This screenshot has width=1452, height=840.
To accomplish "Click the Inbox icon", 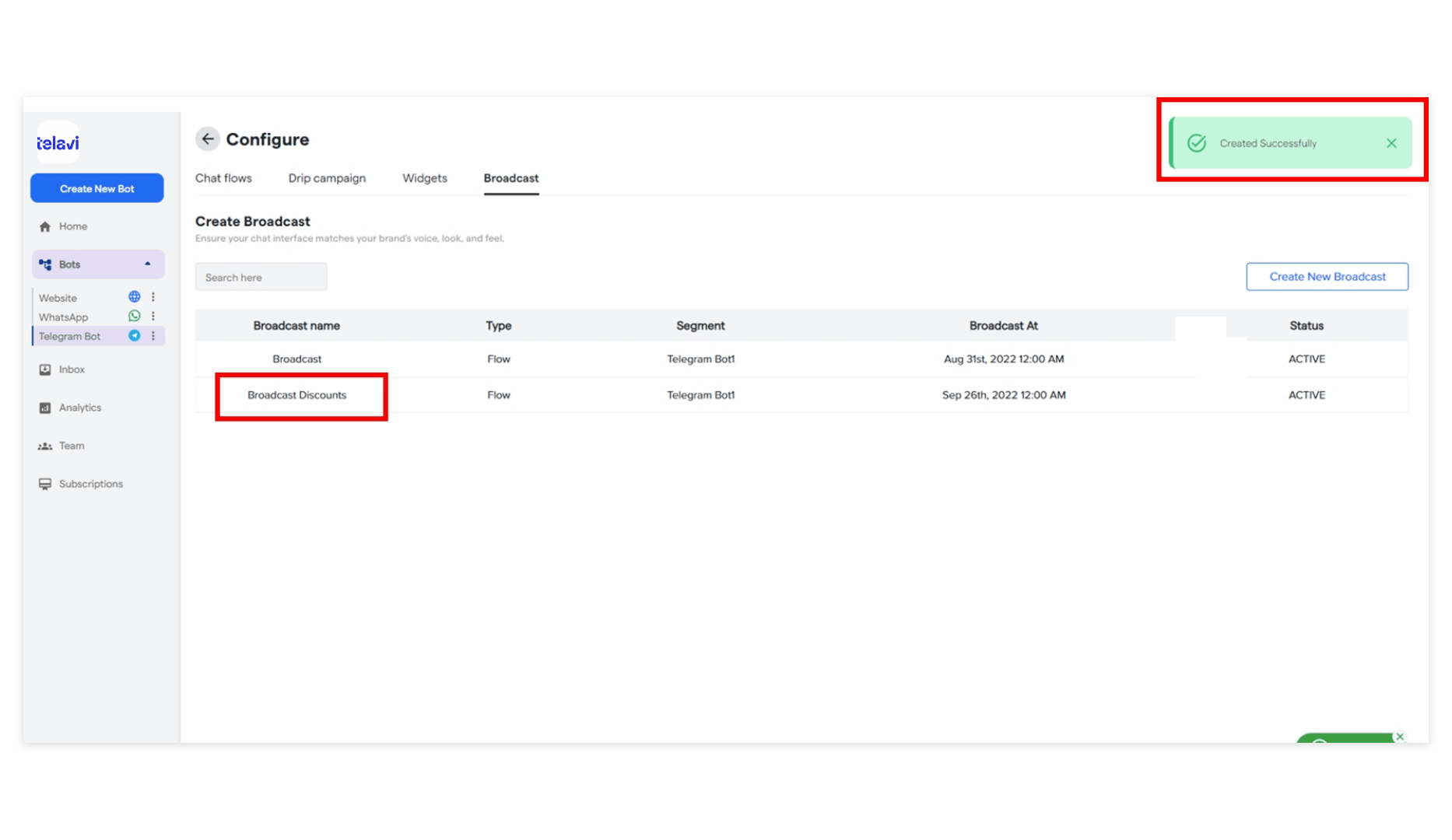I will (x=45, y=369).
